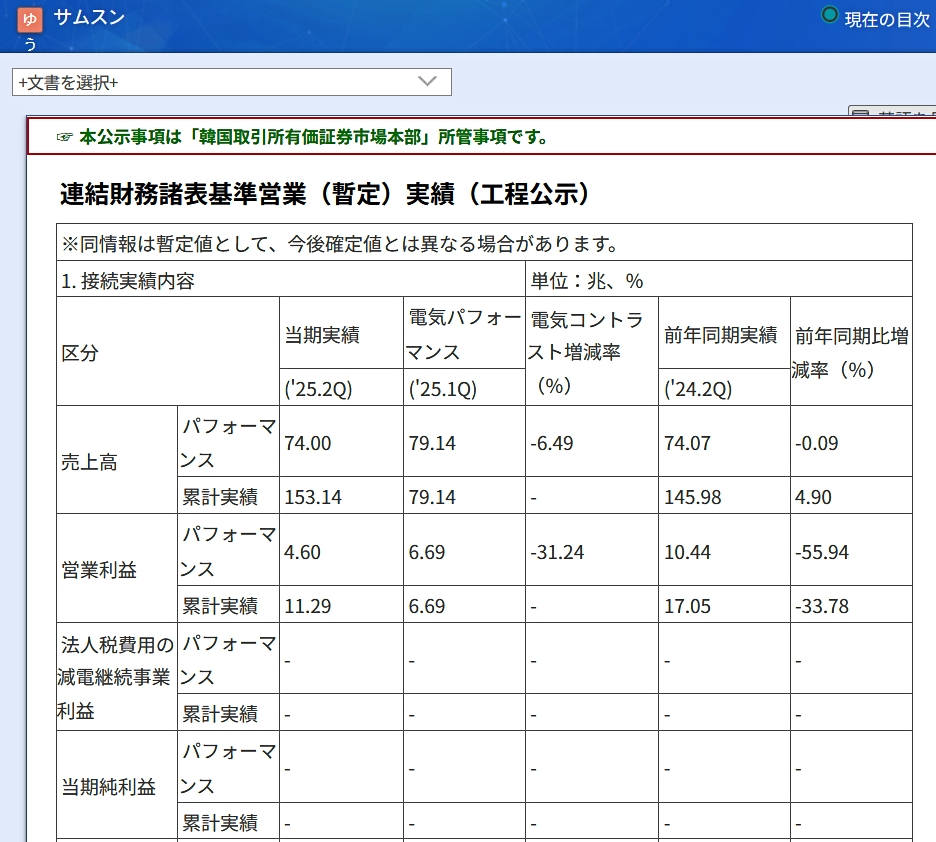The height and width of the screenshot is (842, 936).
Task: Select the 当期純利益 row label
Action: pos(109,787)
